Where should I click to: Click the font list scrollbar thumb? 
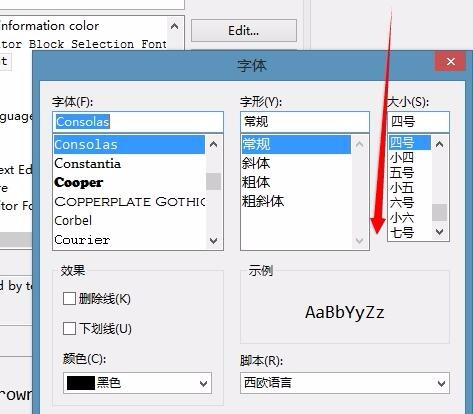pos(213,181)
